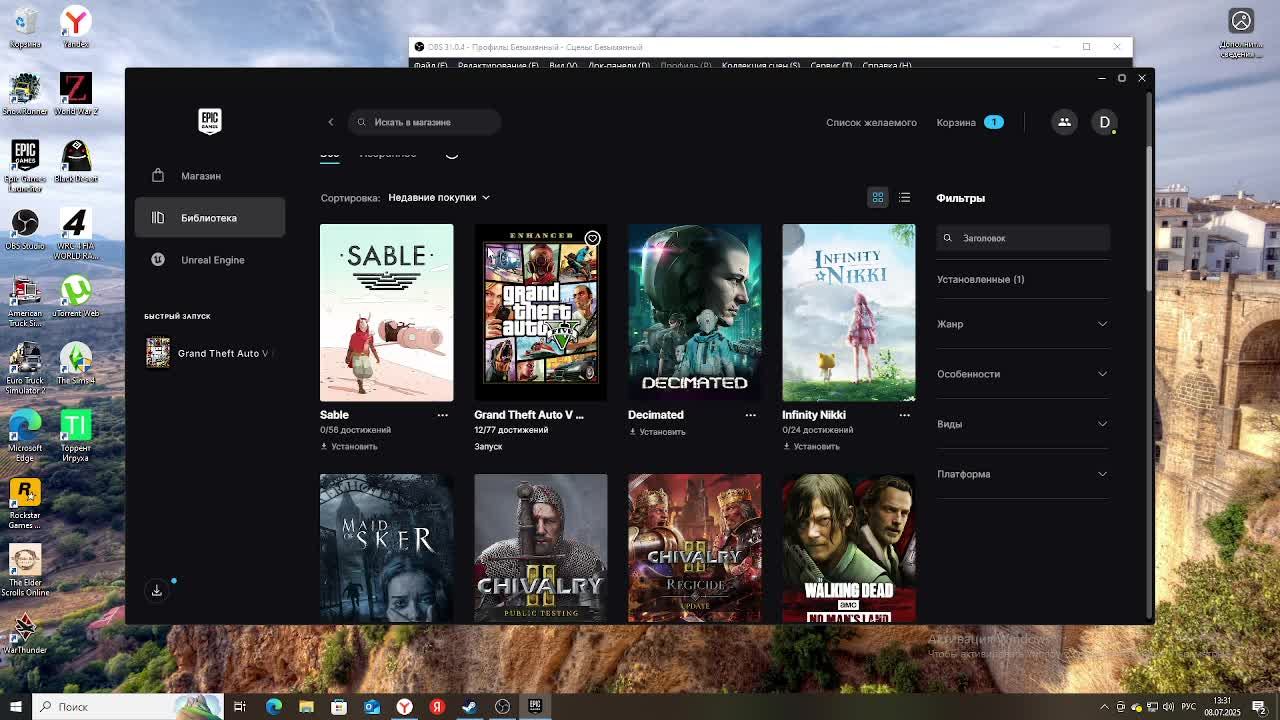Show hidden tray icons chevron
1280x720 pixels.
pos(1105,707)
